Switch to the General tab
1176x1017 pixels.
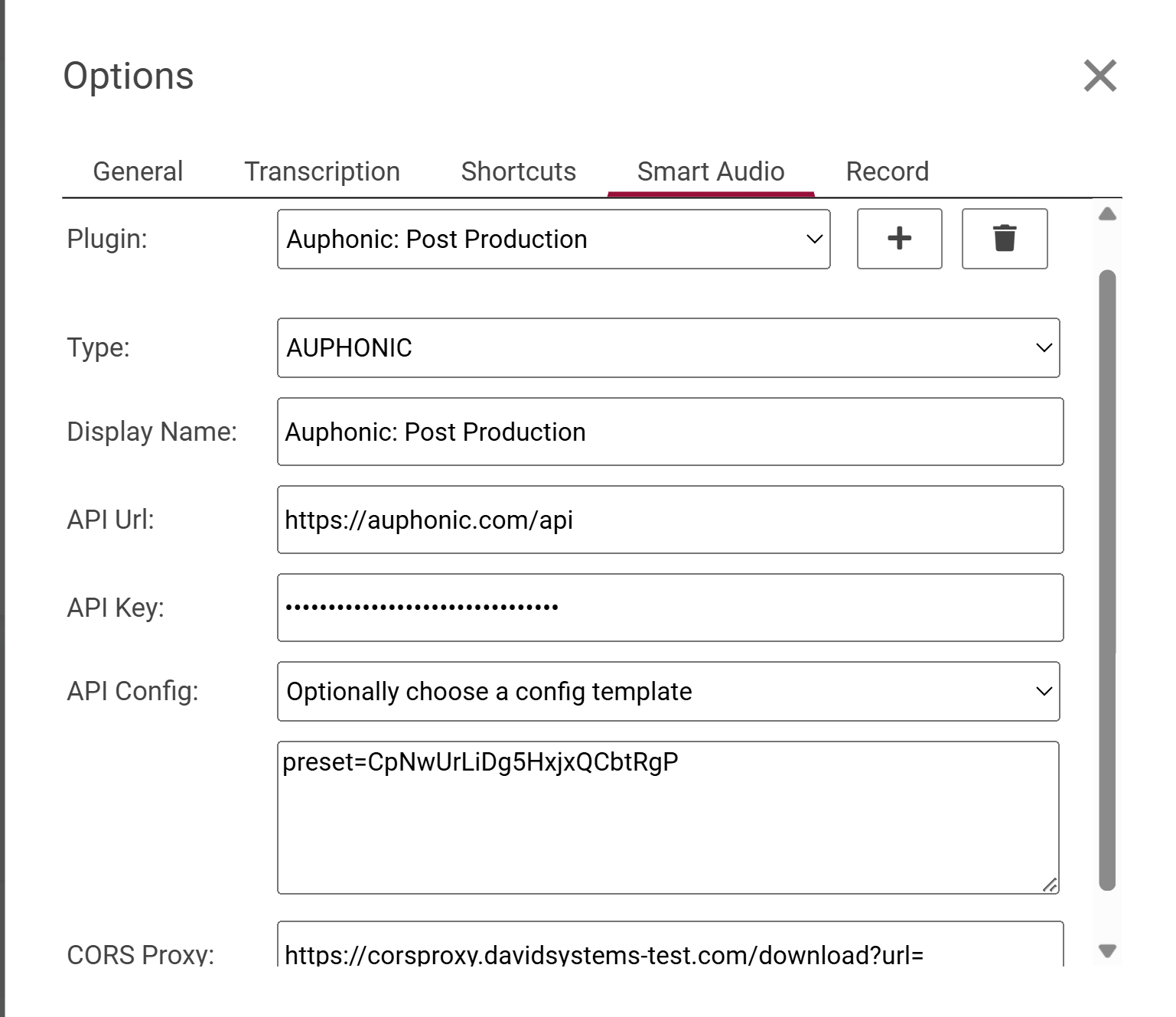click(138, 171)
